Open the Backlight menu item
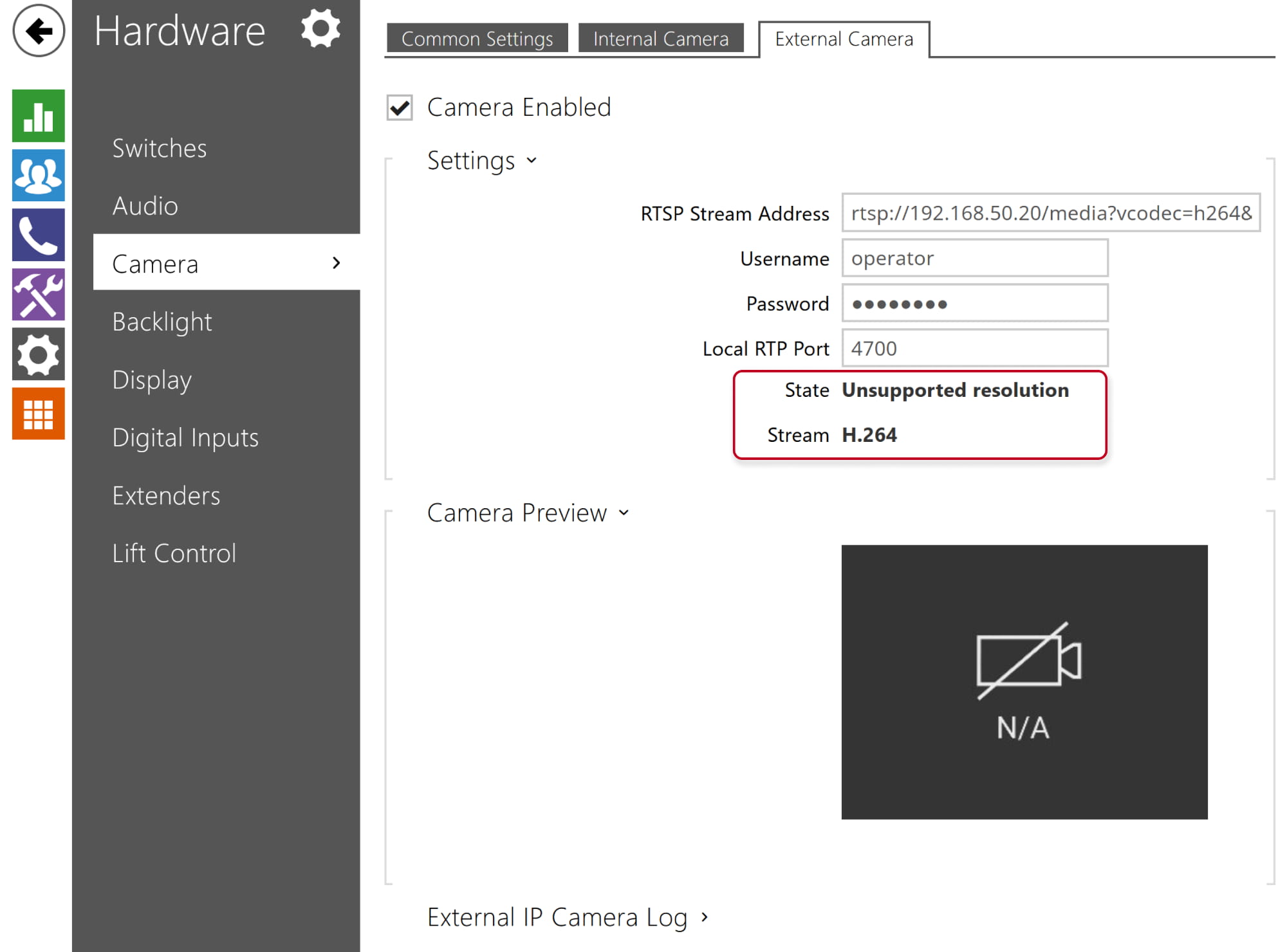Viewport: 1287px width, 952px height. tap(162, 322)
